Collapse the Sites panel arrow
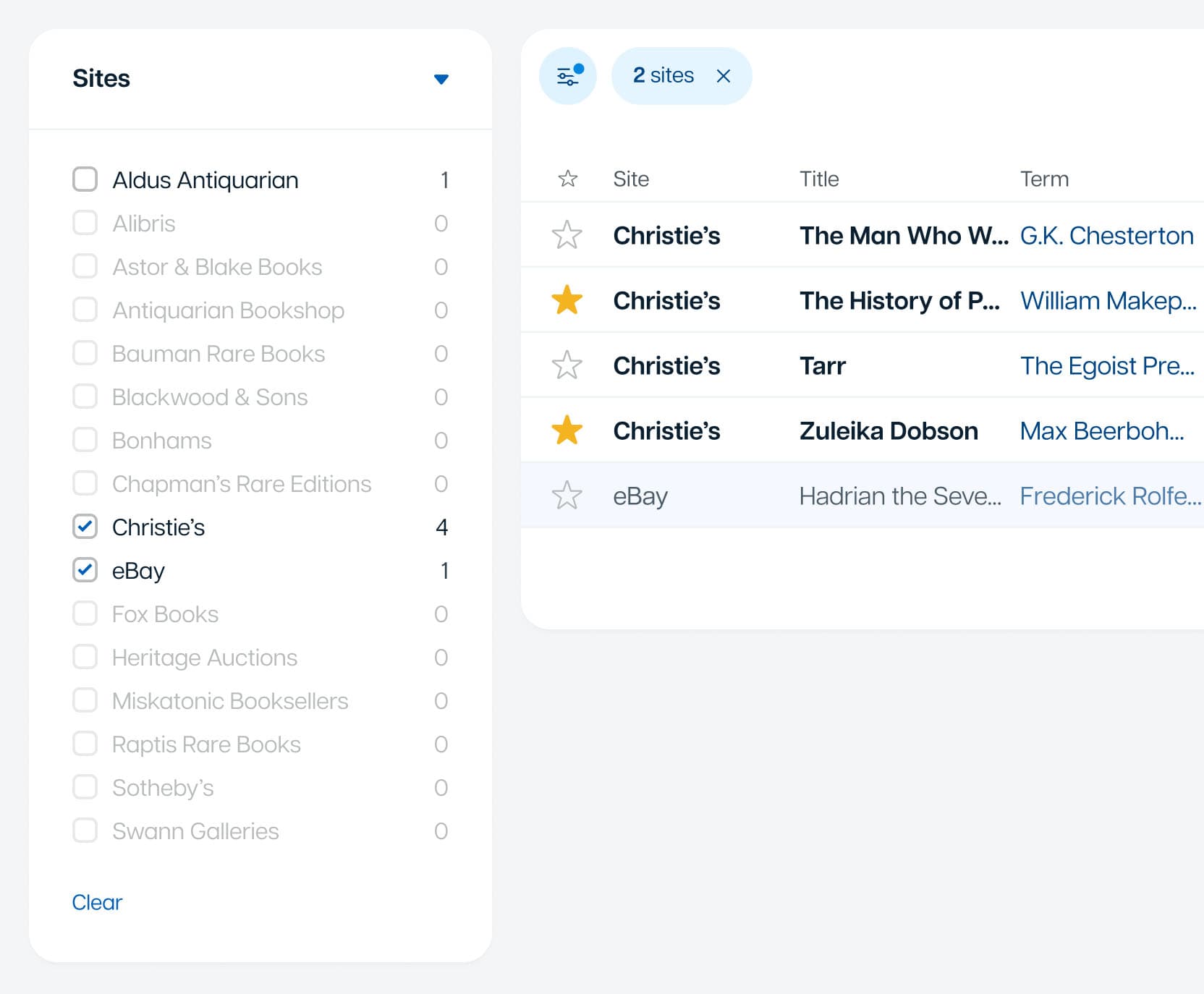Image resolution: width=1204 pixels, height=994 pixels. pos(441,79)
